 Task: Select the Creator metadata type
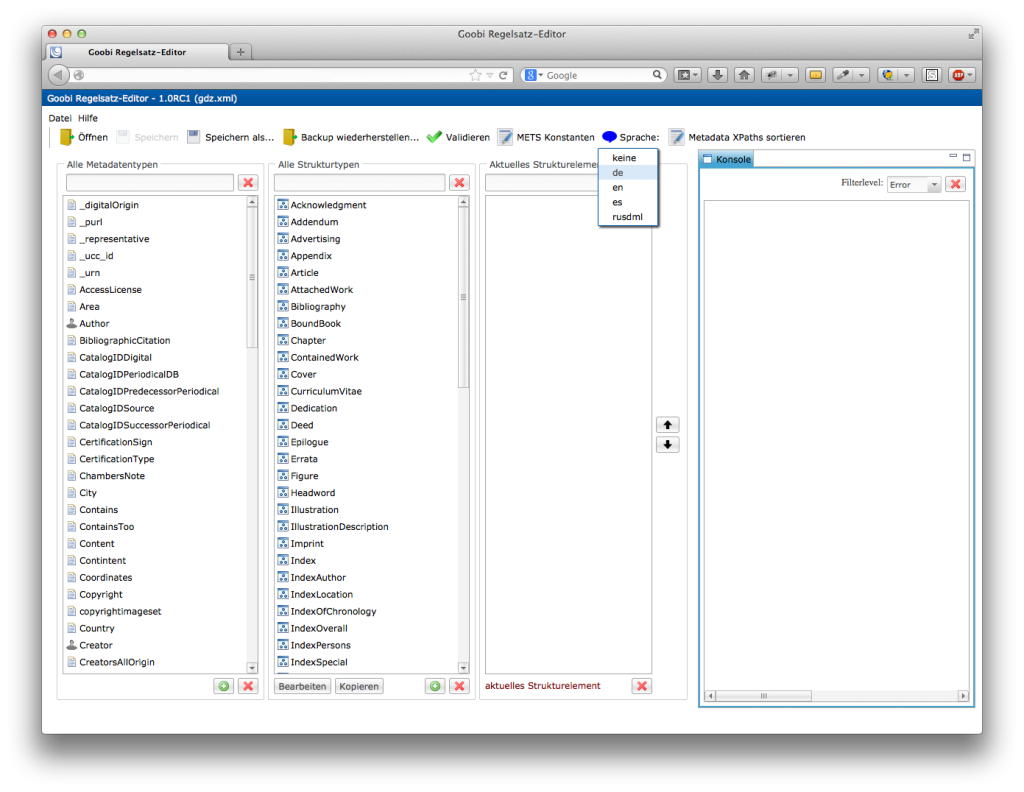[96, 645]
